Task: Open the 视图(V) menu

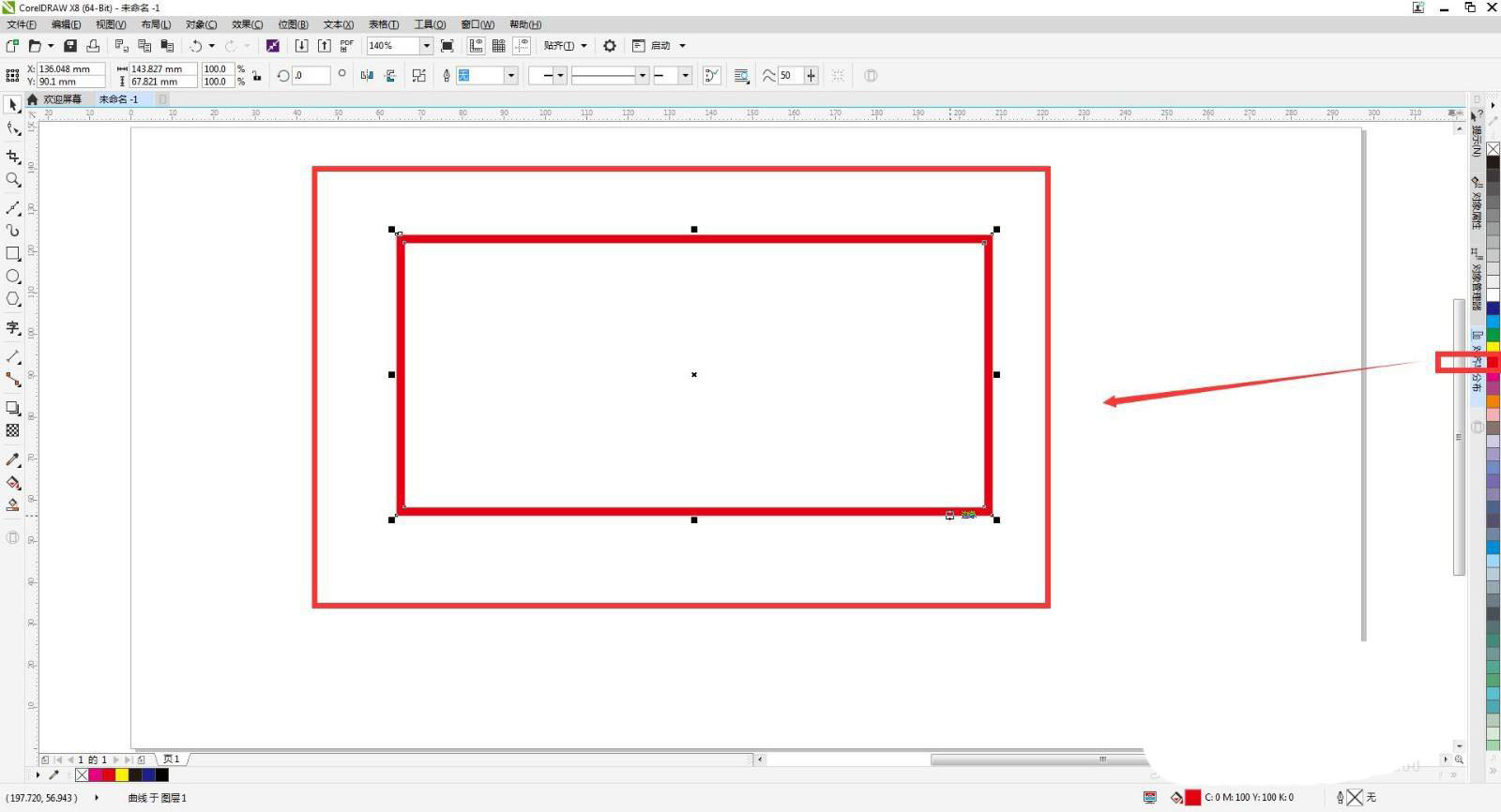Action: click(111, 24)
